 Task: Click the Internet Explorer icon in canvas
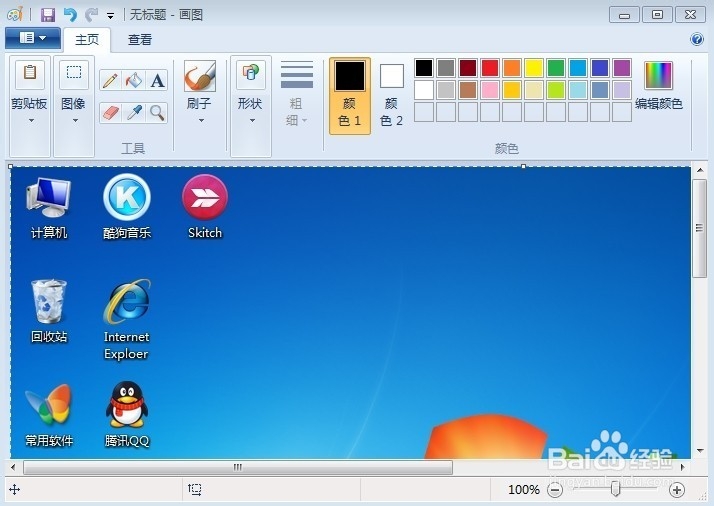coord(127,301)
